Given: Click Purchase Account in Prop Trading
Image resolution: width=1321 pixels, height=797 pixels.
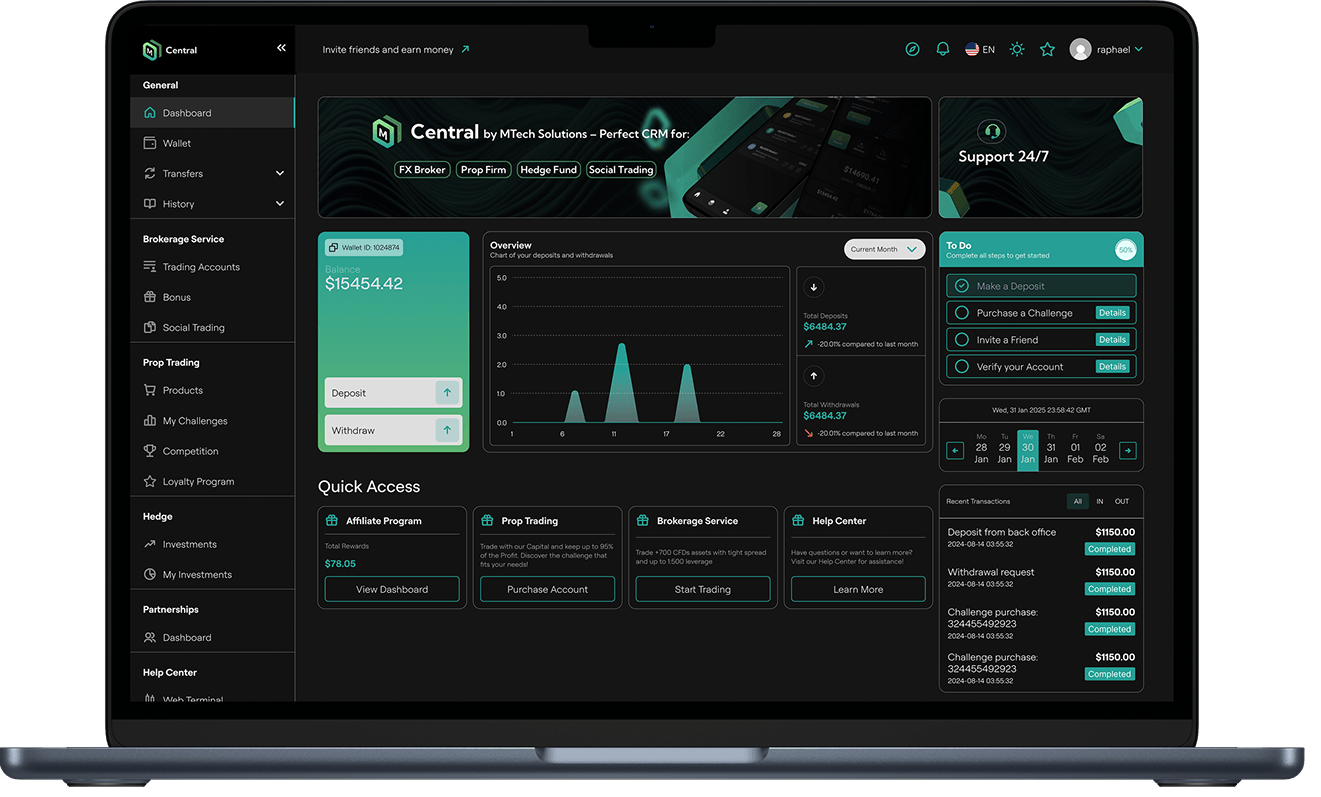Looking at the screenshot, I should 547,589.
